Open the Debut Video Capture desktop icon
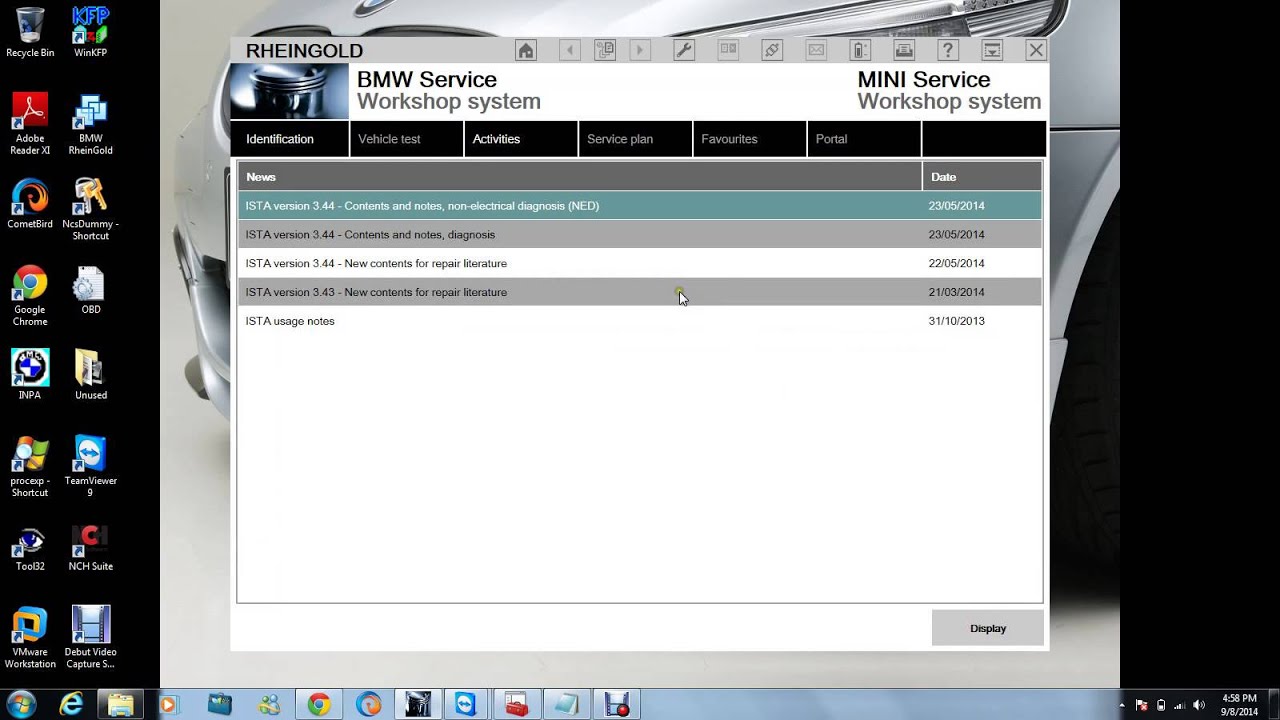The width and height of the screenshot is (1280, 720). pyautogui.click(x=90, y=637)
